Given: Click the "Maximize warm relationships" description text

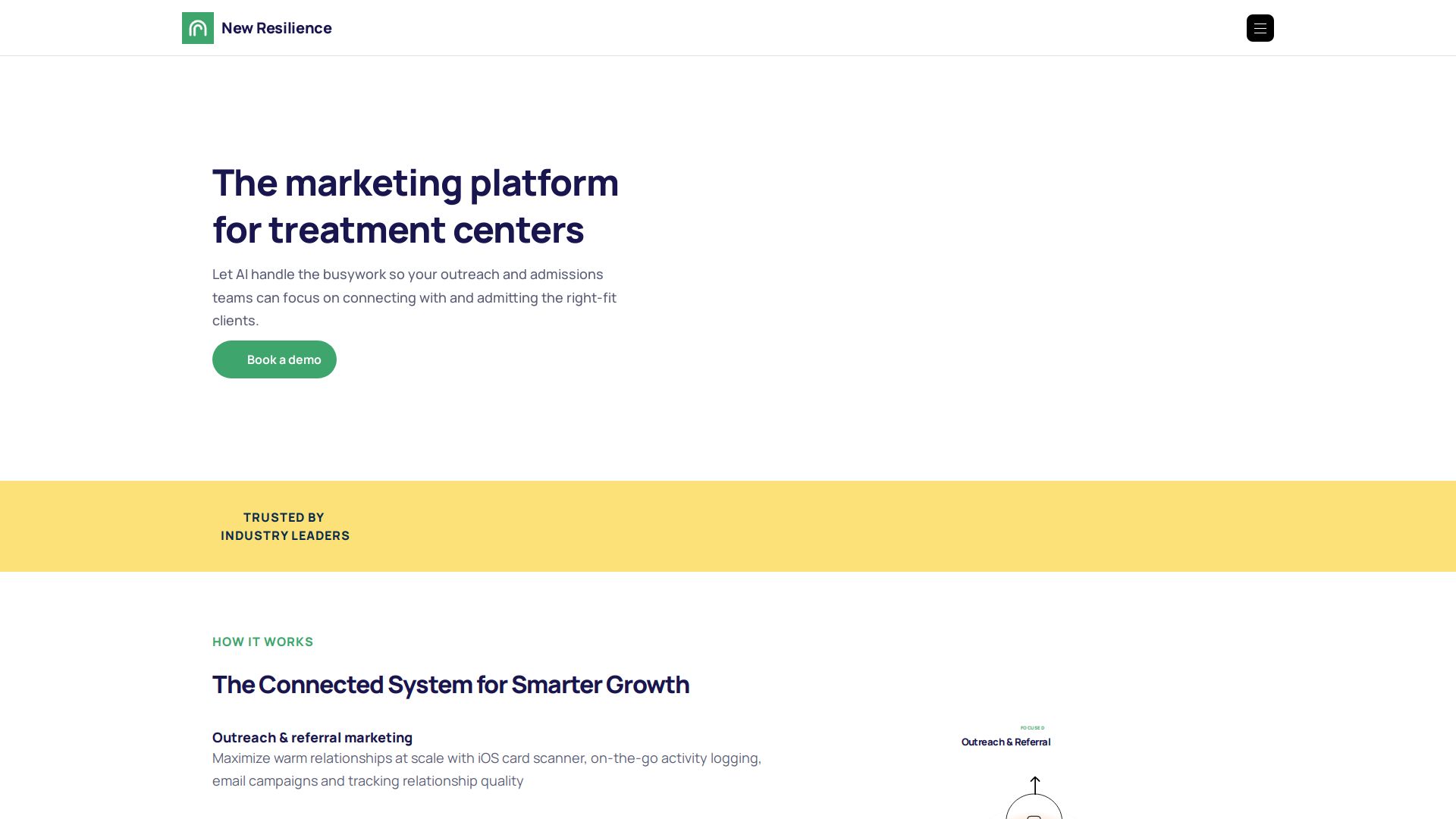Looking at the screenshot, I should pos(487,770).
